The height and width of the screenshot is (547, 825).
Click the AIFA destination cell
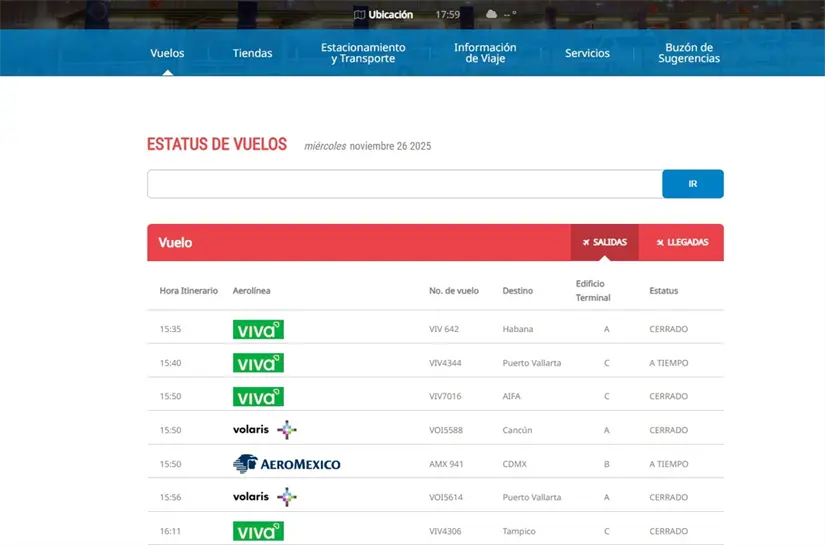click(511, 397)
